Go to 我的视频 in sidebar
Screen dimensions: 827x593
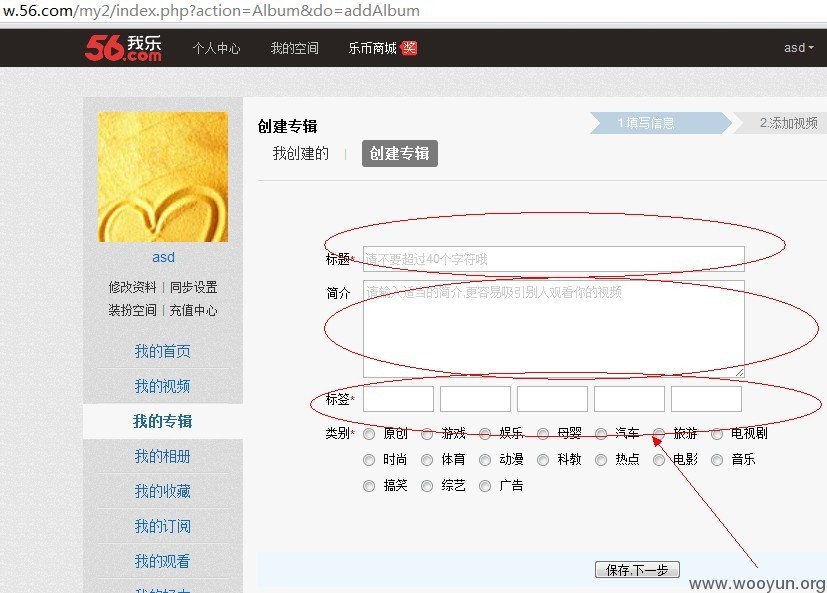162,386
